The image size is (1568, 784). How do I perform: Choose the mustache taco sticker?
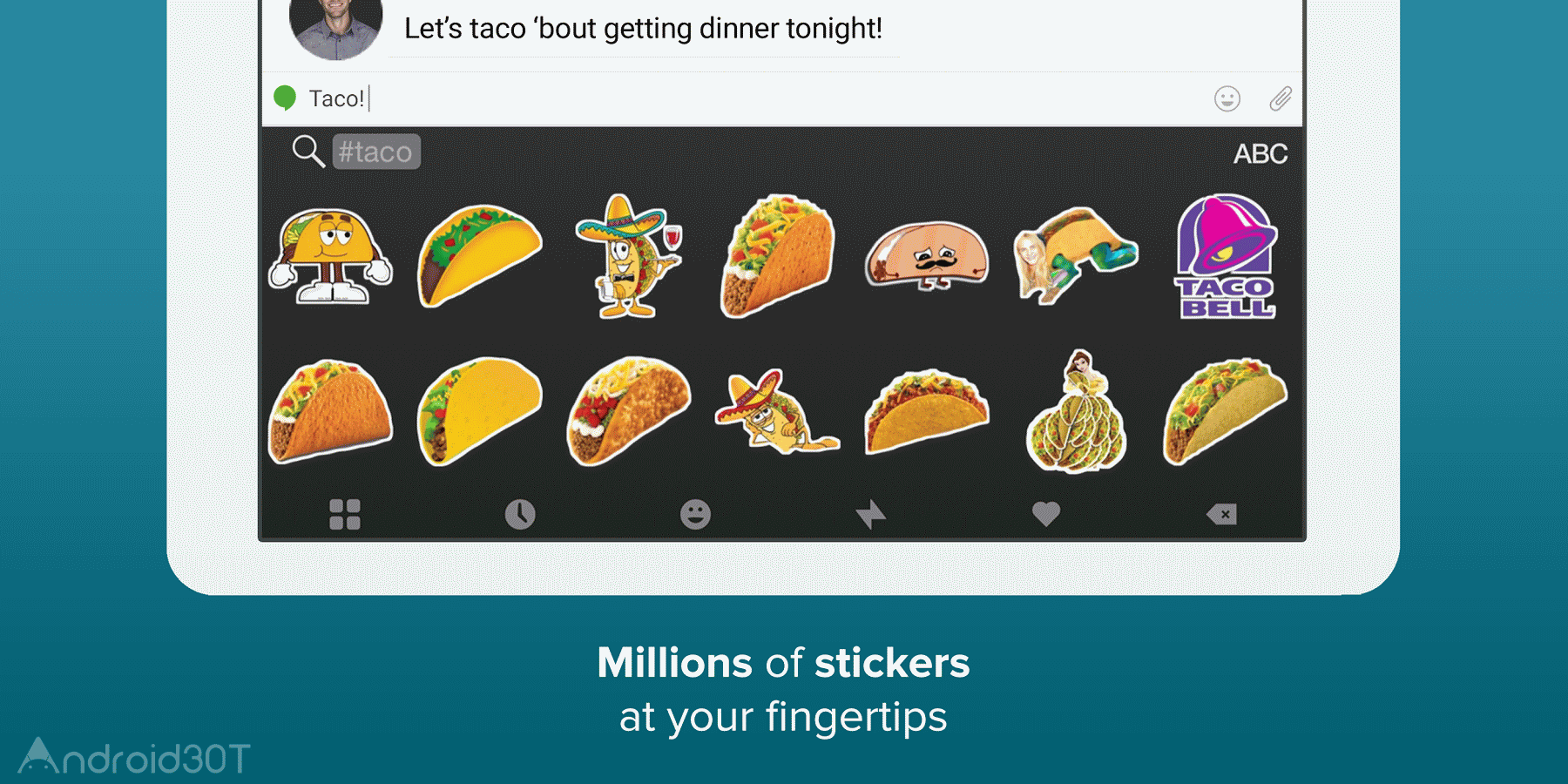pos(927,256)
